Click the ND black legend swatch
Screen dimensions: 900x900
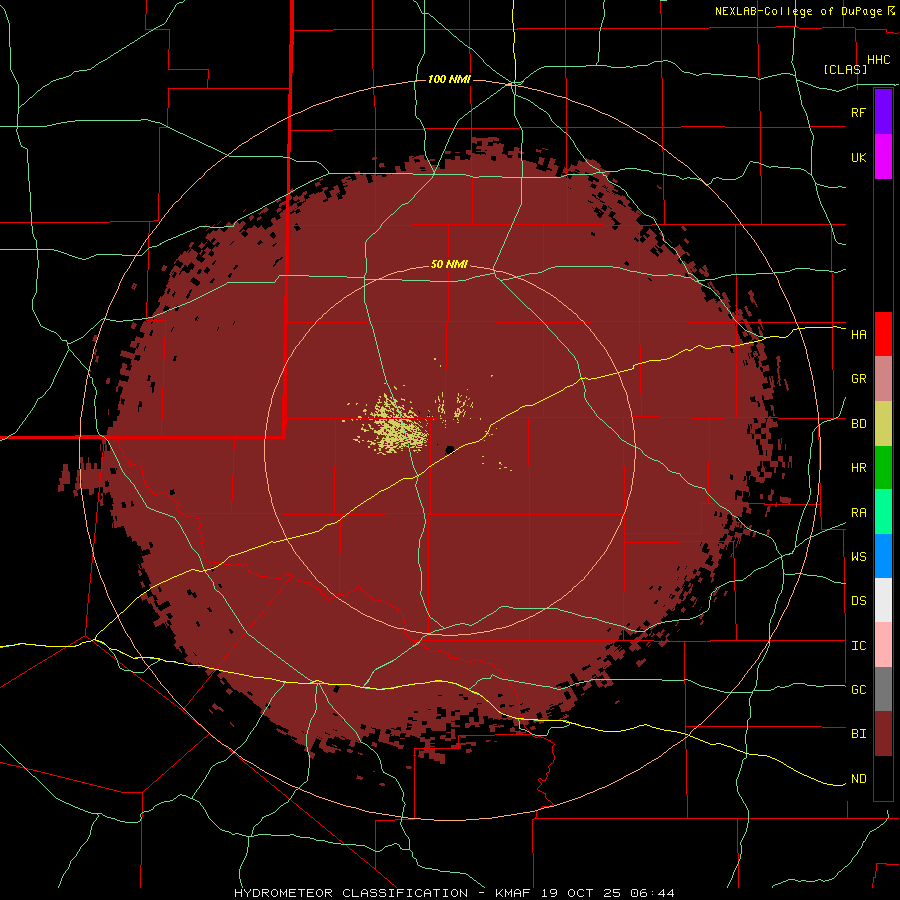883,778
